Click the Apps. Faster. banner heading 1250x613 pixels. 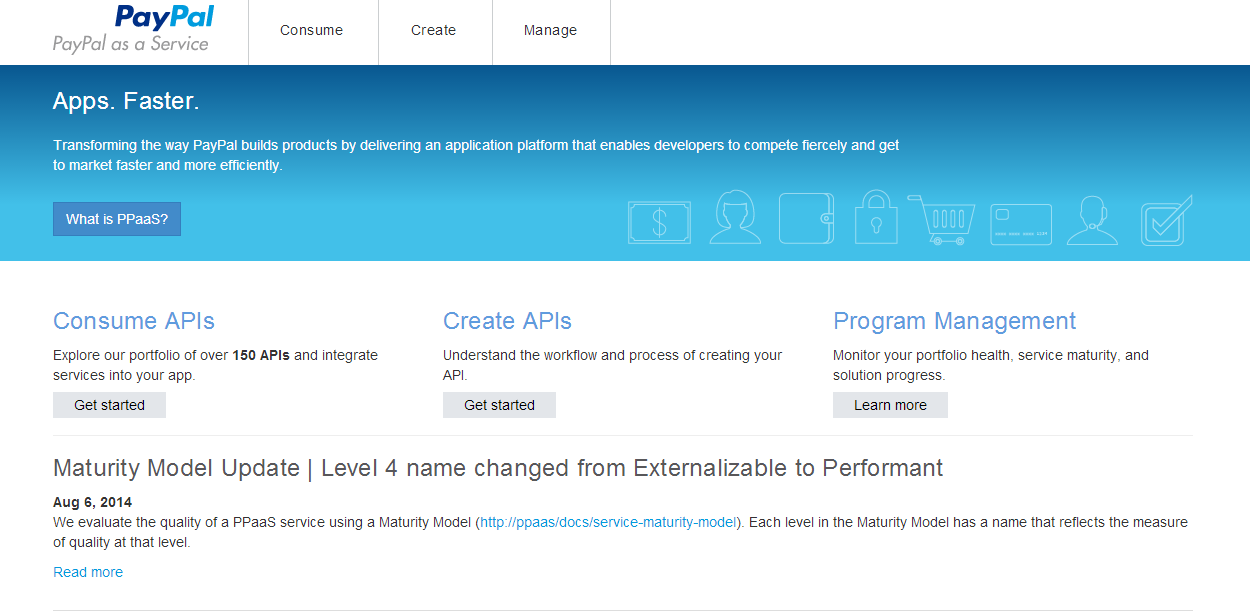126,101
